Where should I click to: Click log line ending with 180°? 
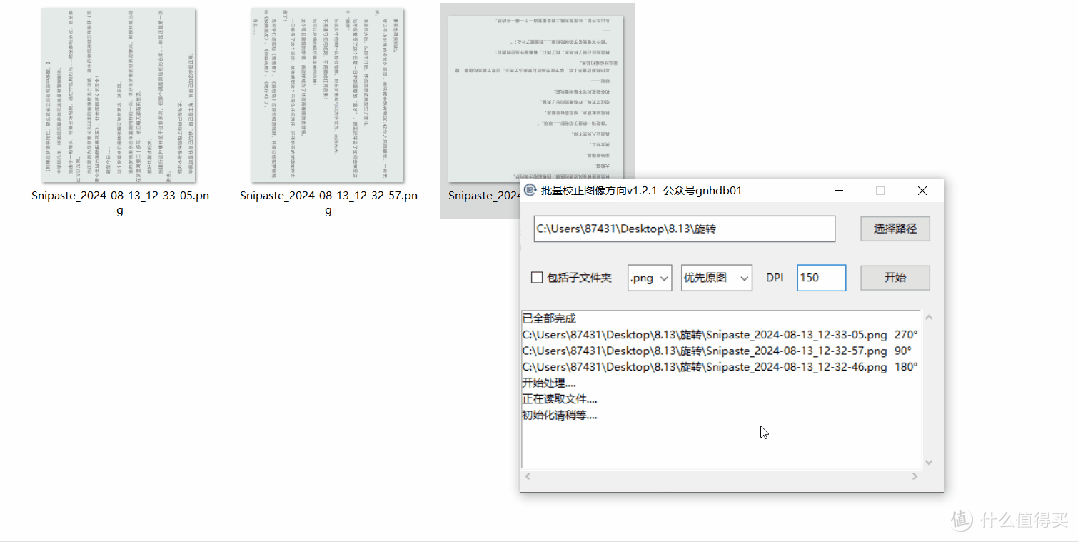pos(720,367)
